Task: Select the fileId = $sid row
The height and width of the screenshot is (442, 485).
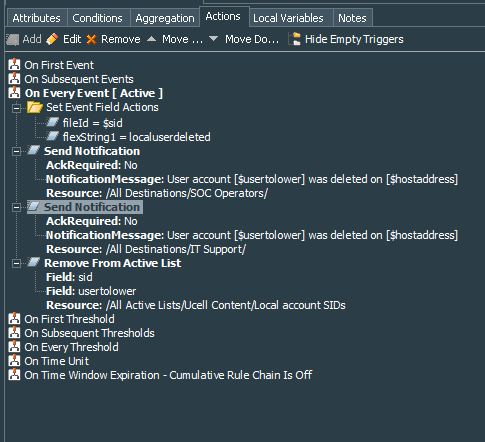Action: [x=93, y=123]
